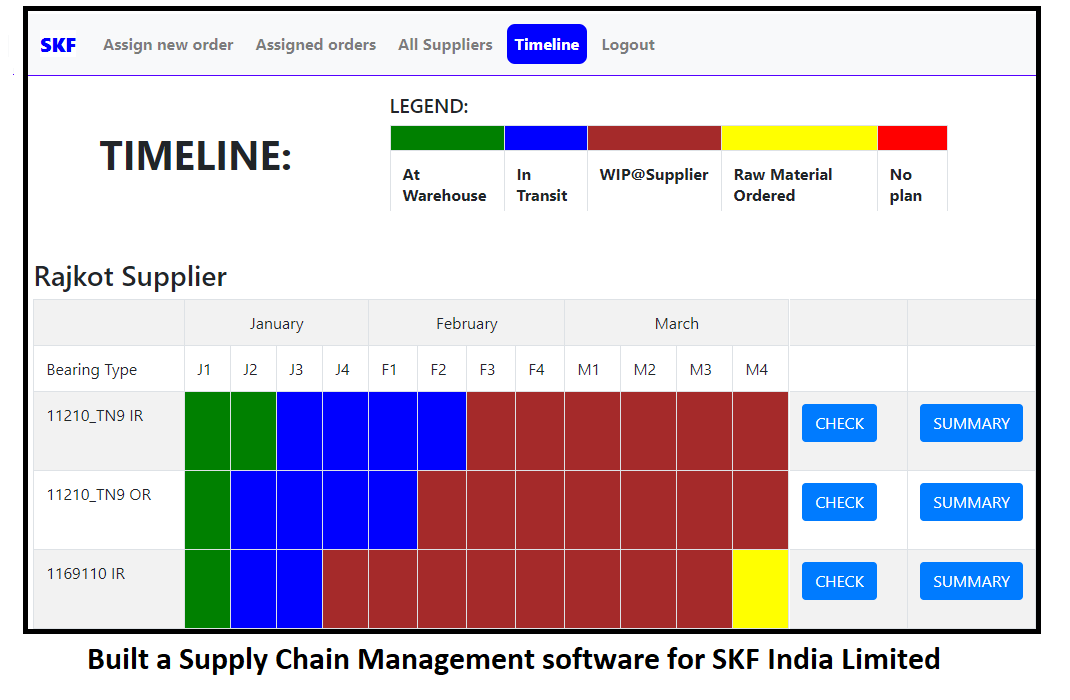Click the SKF brand logo link
This screenshot has height=700, width=1070.
(x=58, y=45)
